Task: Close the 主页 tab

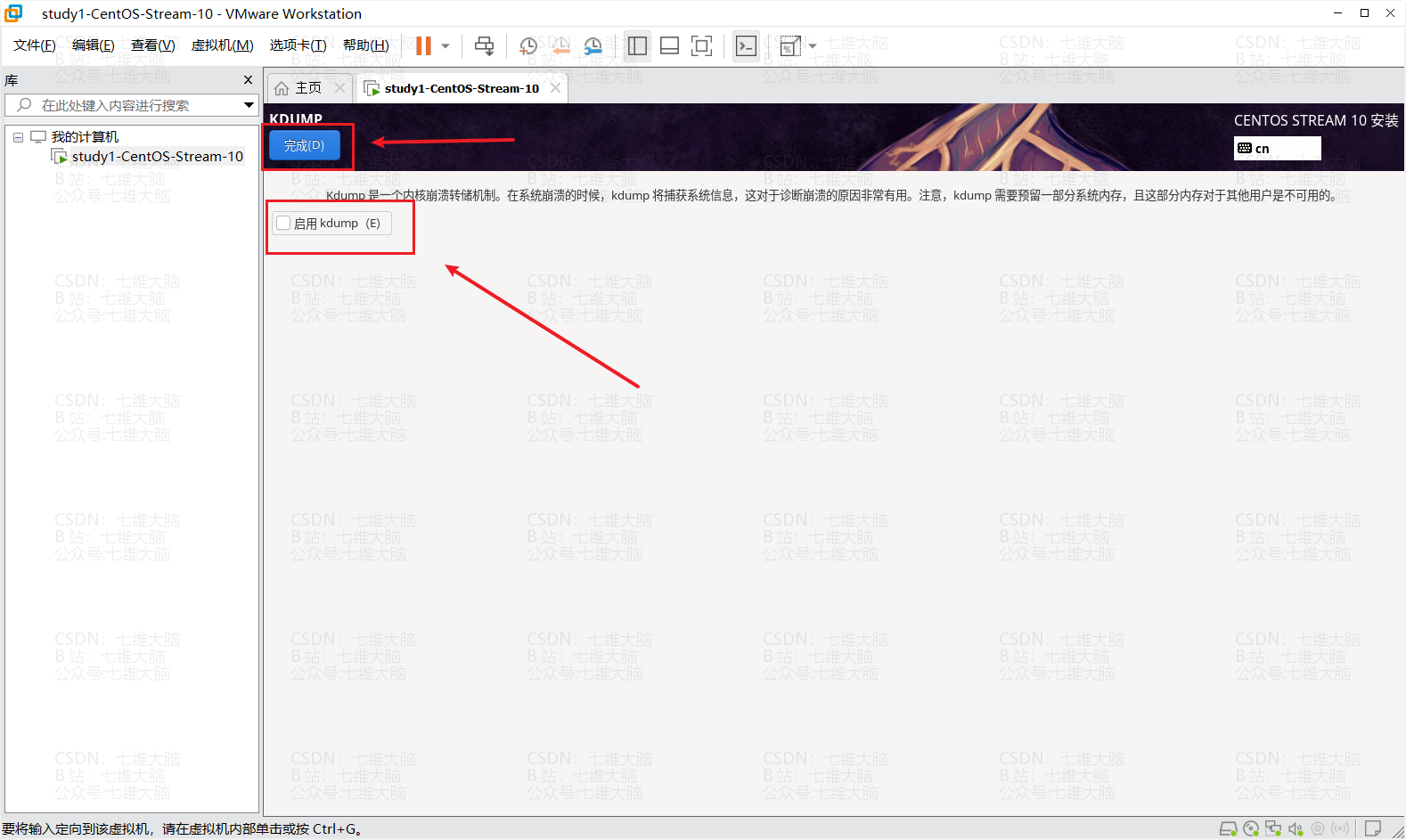Action: [339, 88]
